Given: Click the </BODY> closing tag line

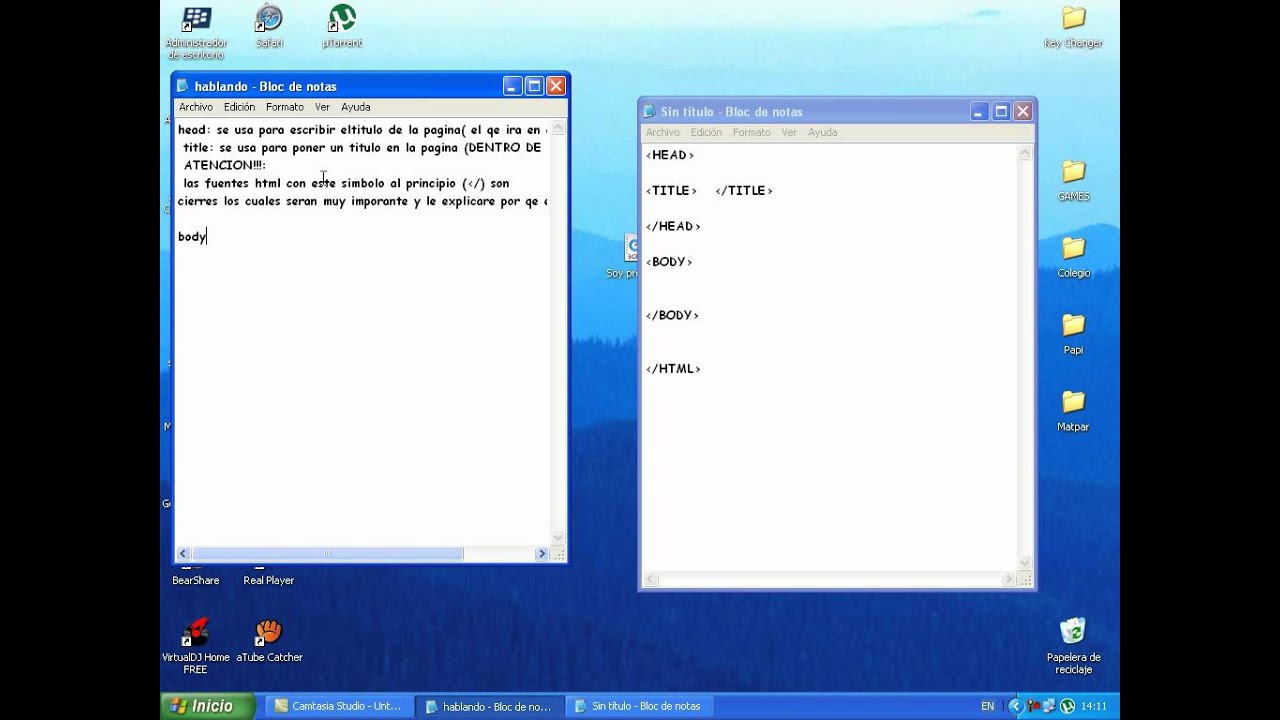Looking at the screenshot, I should coord(672,315).
